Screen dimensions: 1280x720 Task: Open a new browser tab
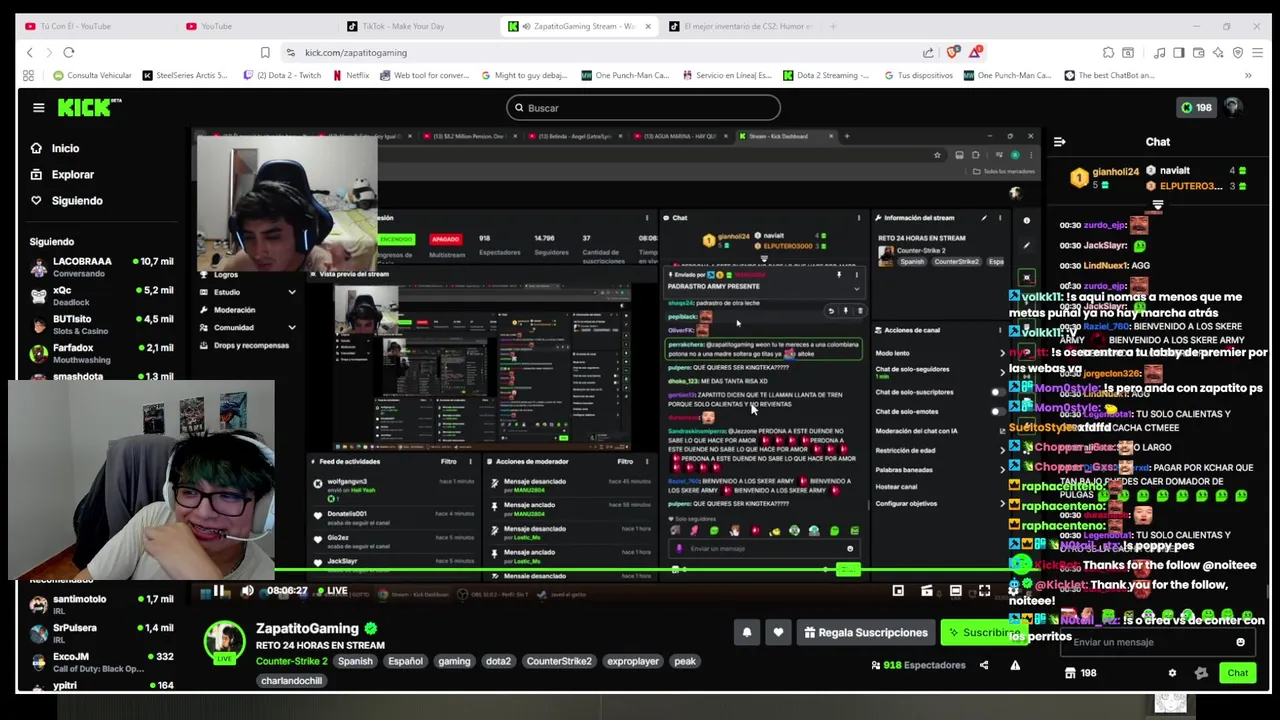834,26
